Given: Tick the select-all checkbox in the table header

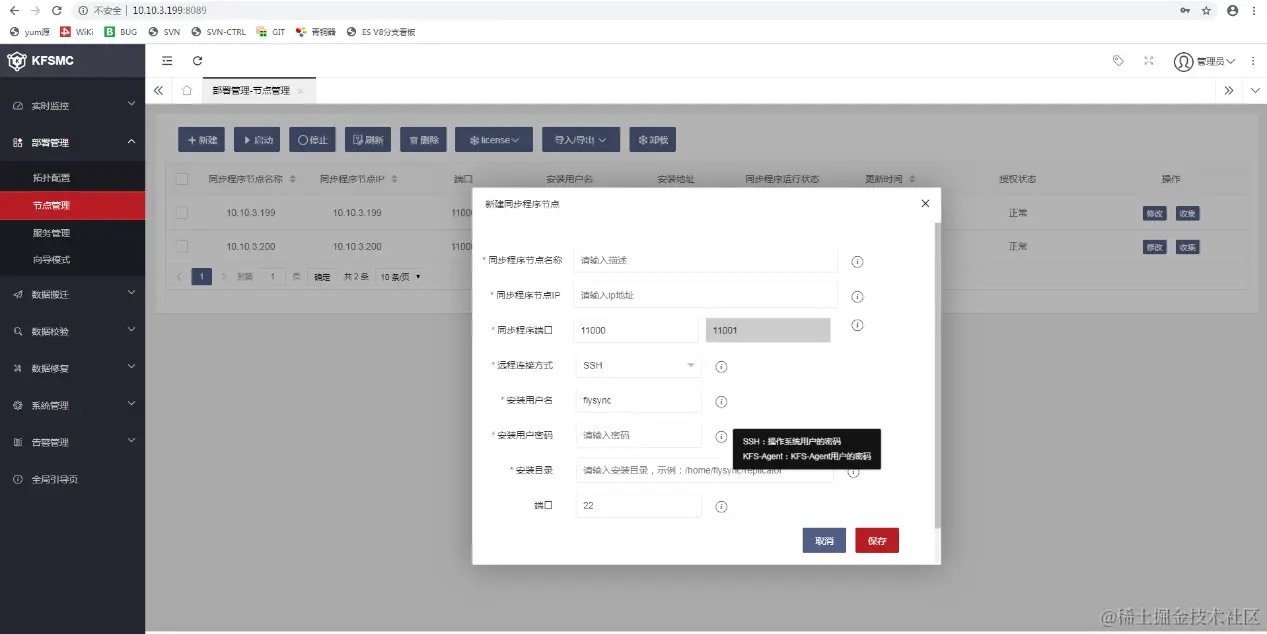Looking at the screenshot, I should pos(182,179).
